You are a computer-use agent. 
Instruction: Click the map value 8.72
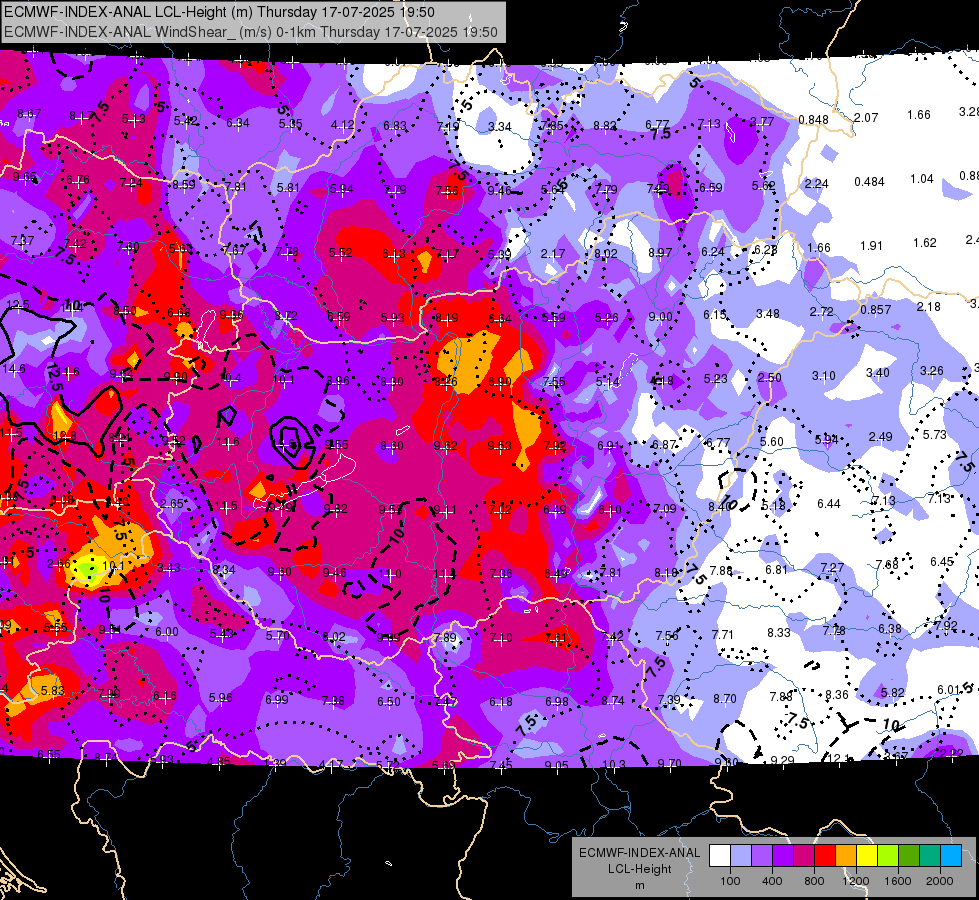pyautogui.click(x=285, y=316)
